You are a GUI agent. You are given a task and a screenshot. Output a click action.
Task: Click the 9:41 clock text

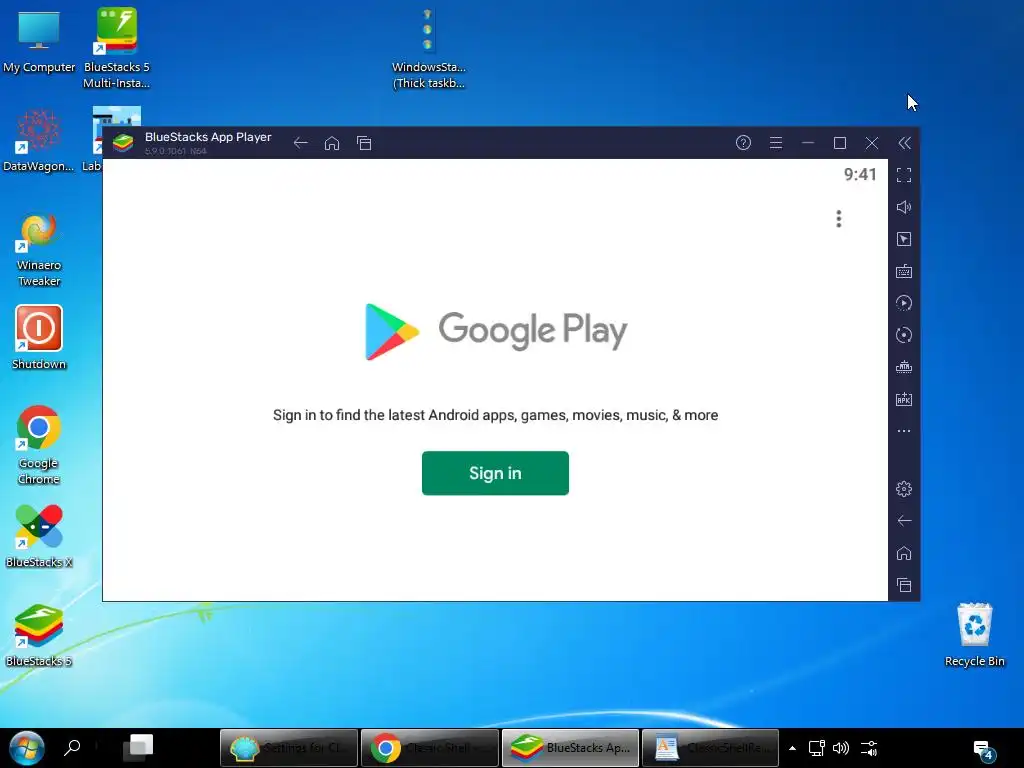[859, 174]
